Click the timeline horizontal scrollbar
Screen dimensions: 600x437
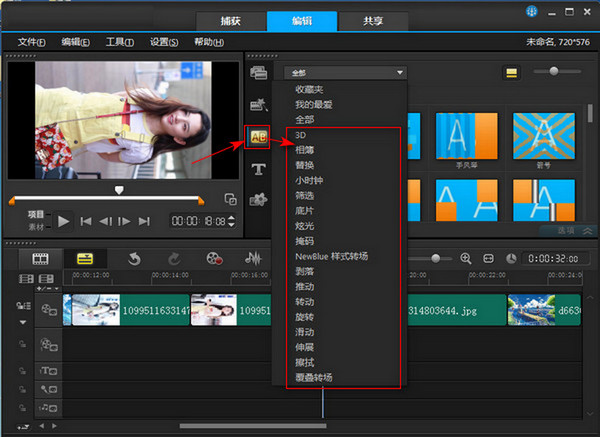pyautogui.click(x=253, y=426)
